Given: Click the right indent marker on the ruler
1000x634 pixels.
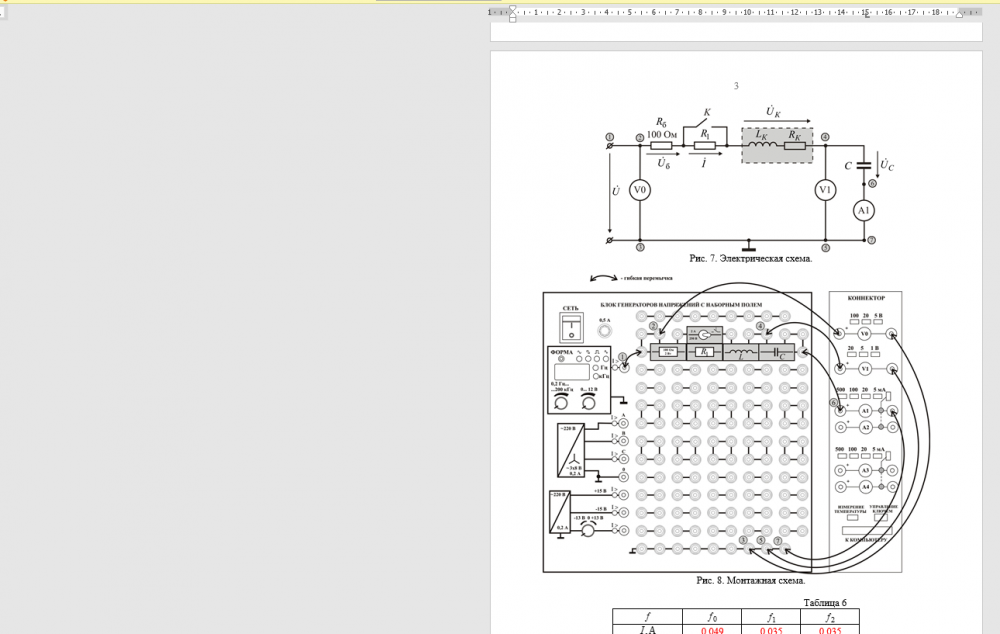Looking at the screenshot, I should [x=960, y=14].
